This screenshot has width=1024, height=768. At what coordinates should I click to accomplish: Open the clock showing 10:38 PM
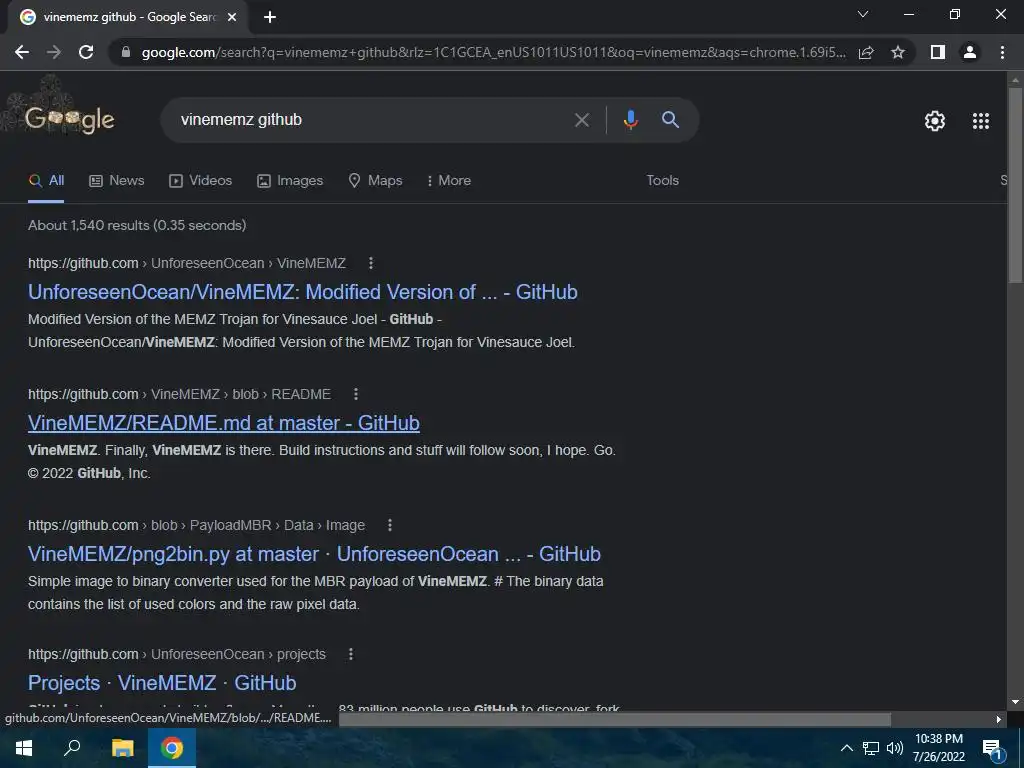[x=938, y=748]
